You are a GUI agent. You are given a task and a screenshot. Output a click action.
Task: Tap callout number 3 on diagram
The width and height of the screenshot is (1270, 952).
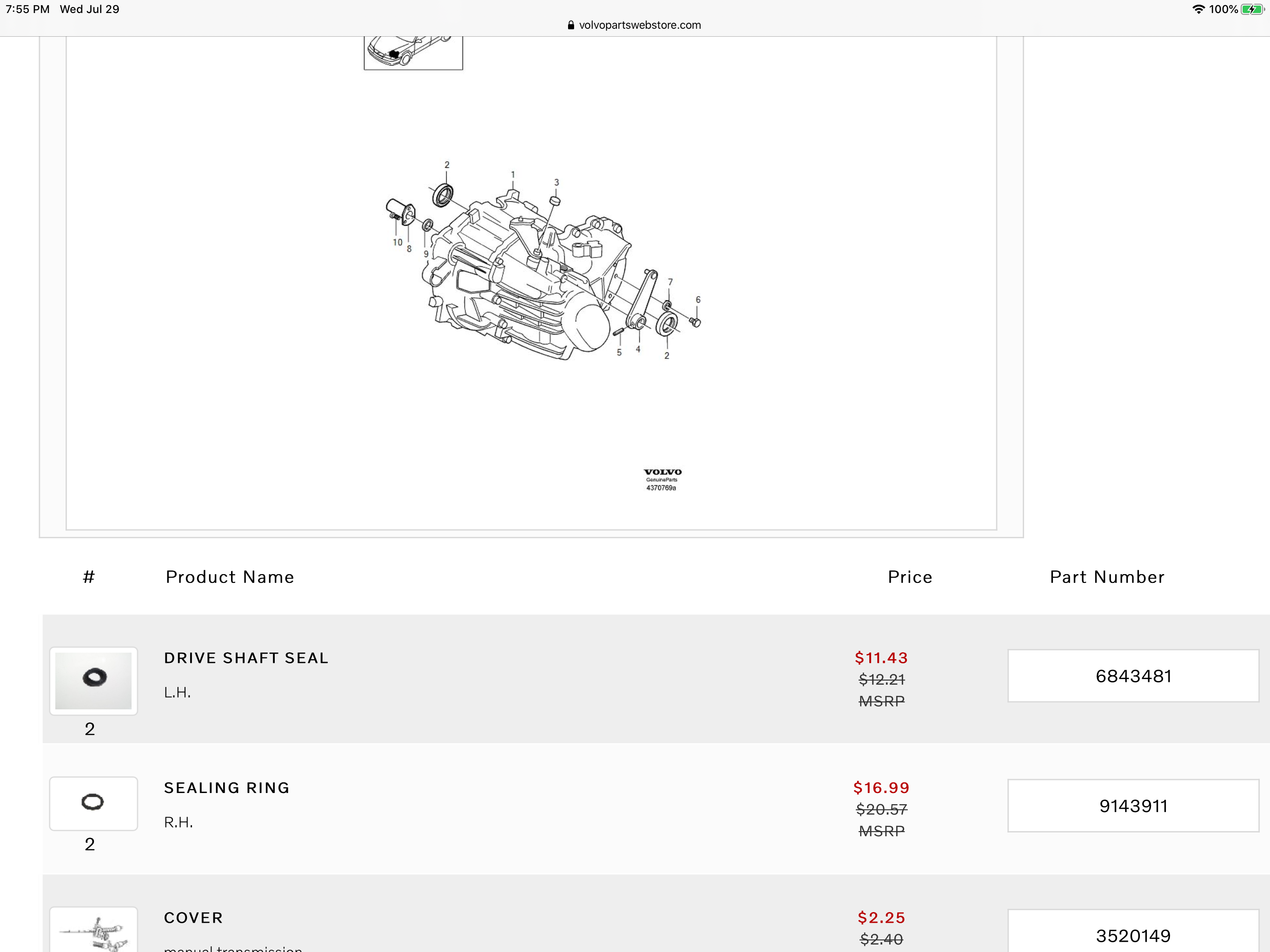click(556, 183)
